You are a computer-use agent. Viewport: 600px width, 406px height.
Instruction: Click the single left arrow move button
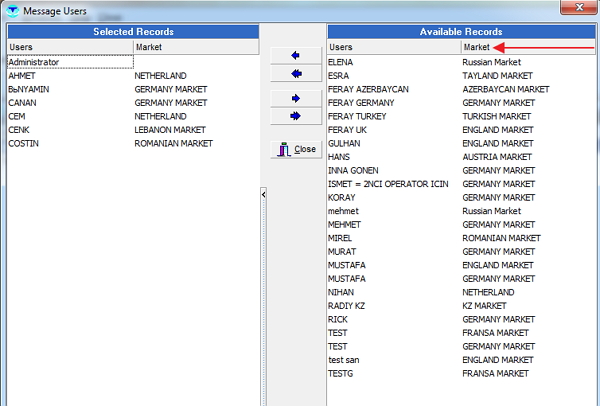click(295, 55)
